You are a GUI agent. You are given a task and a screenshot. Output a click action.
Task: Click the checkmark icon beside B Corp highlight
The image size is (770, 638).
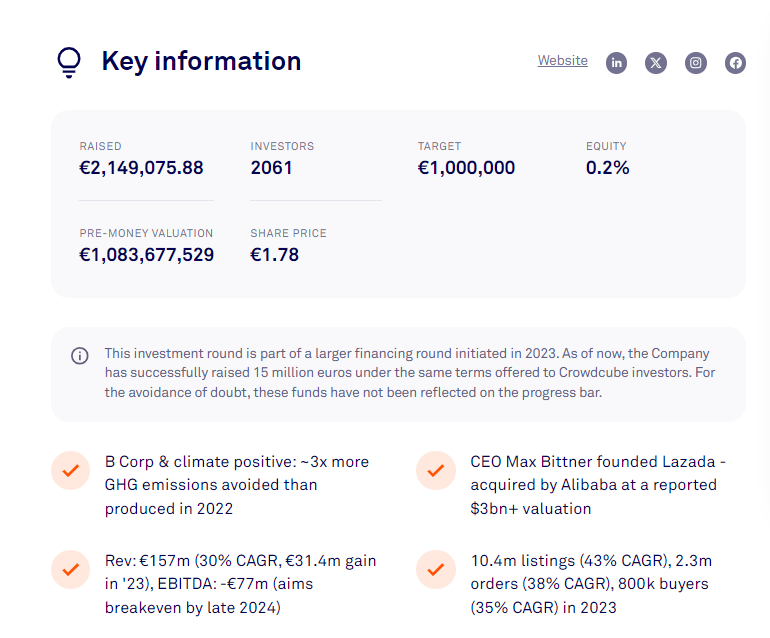pos(70,470)
